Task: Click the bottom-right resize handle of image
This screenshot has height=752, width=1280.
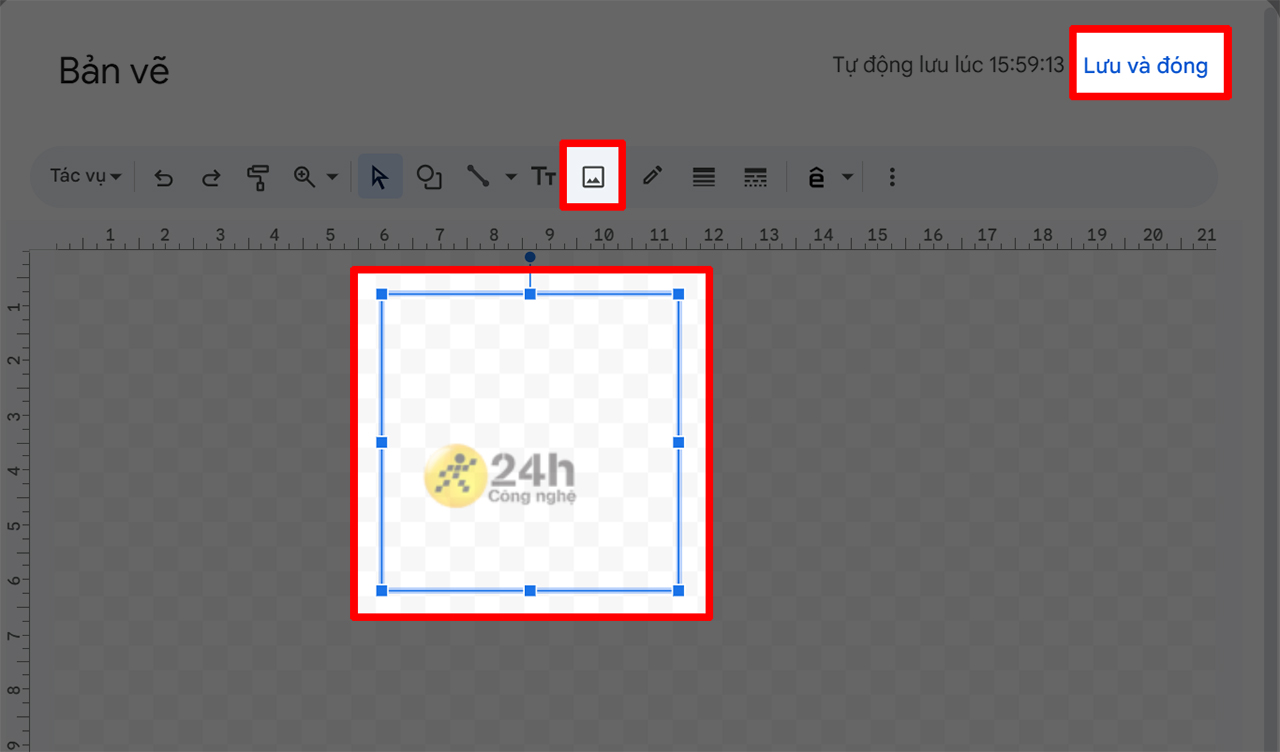Action: click(678, 591)
